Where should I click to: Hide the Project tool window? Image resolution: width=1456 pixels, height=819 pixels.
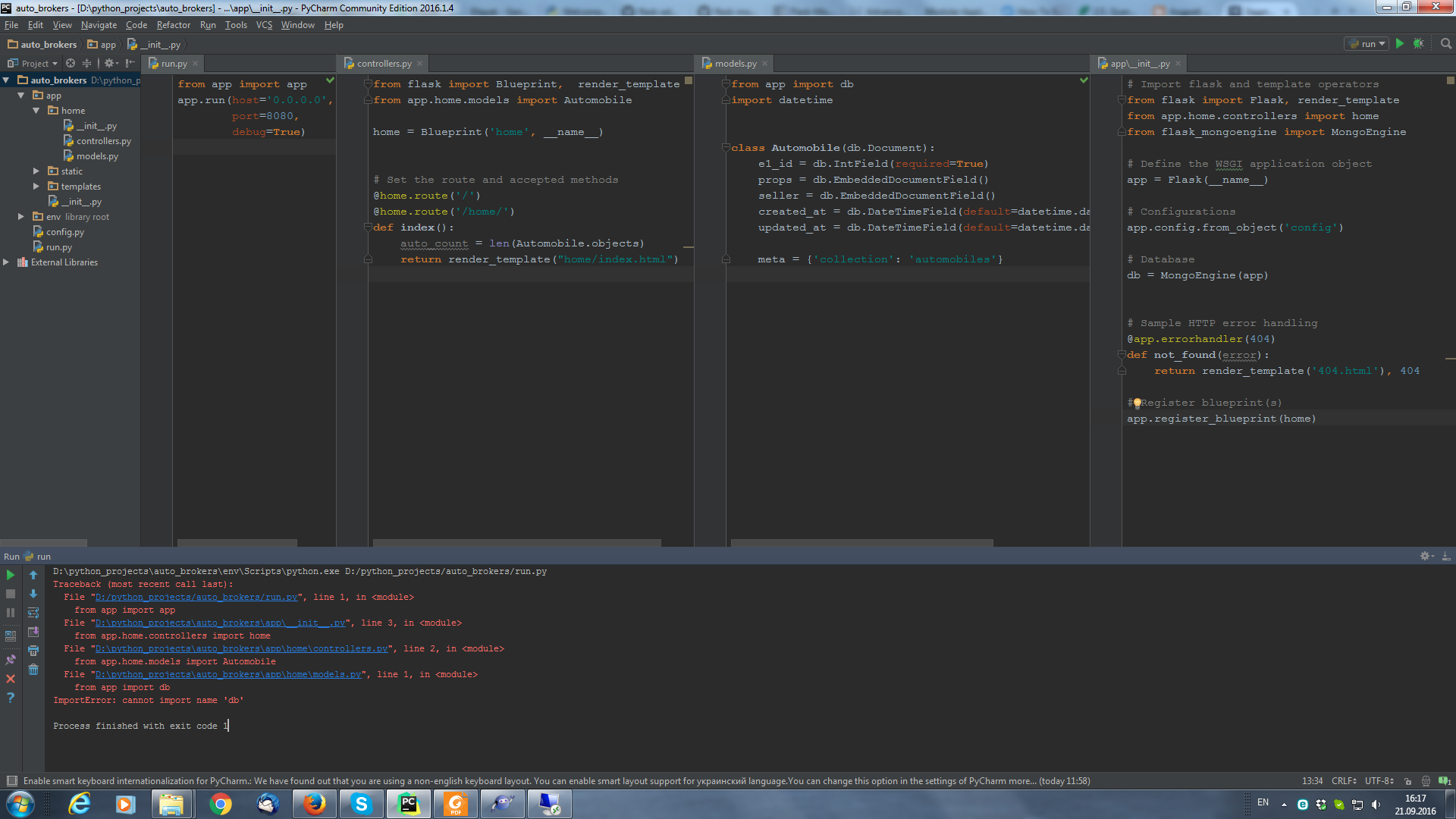[130, 64]
